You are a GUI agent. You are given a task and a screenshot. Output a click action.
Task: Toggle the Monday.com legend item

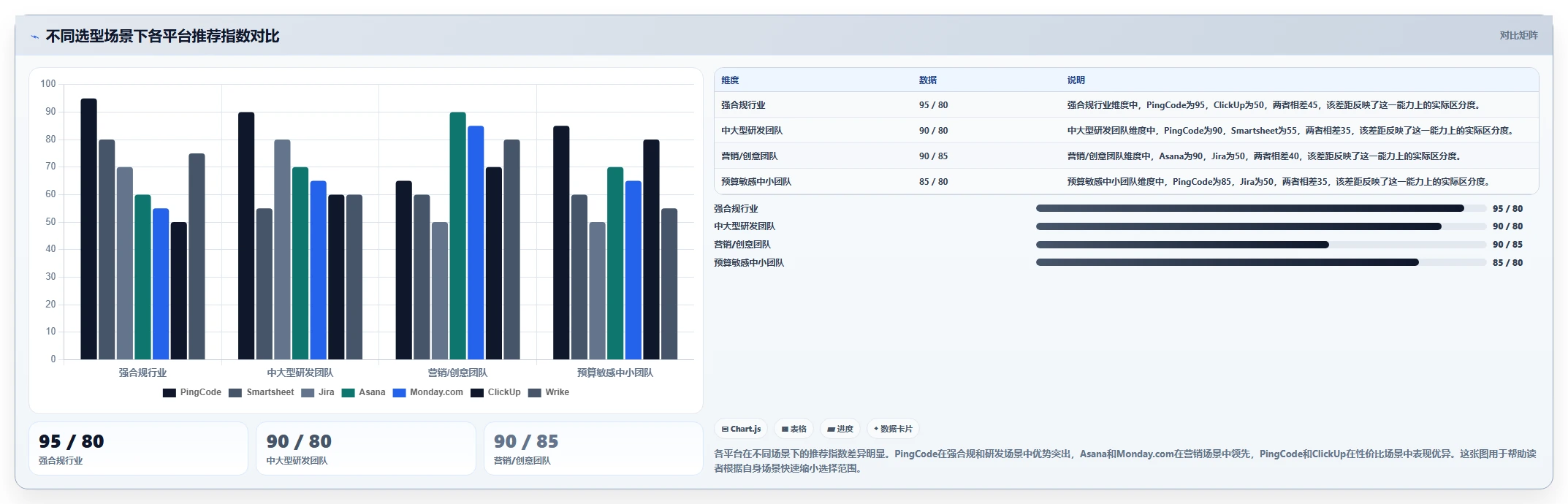click(x=428, y=393)
